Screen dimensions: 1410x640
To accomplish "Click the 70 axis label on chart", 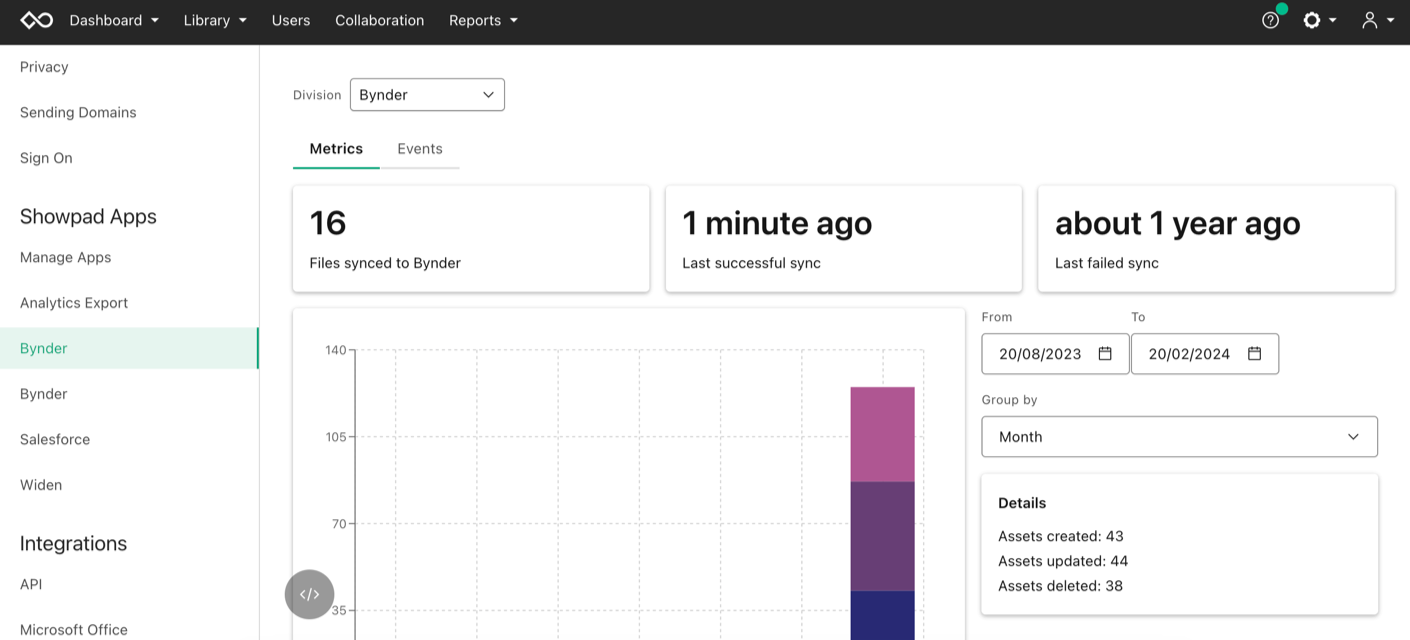I will point(339,524).
